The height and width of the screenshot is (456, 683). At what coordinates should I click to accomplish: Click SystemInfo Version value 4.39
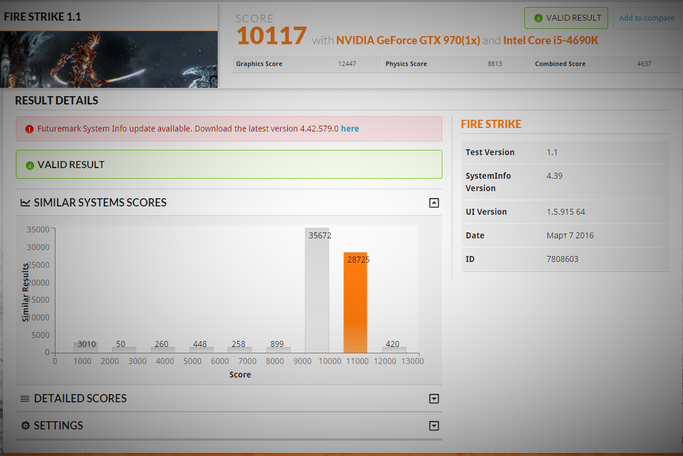coord(555,176)
